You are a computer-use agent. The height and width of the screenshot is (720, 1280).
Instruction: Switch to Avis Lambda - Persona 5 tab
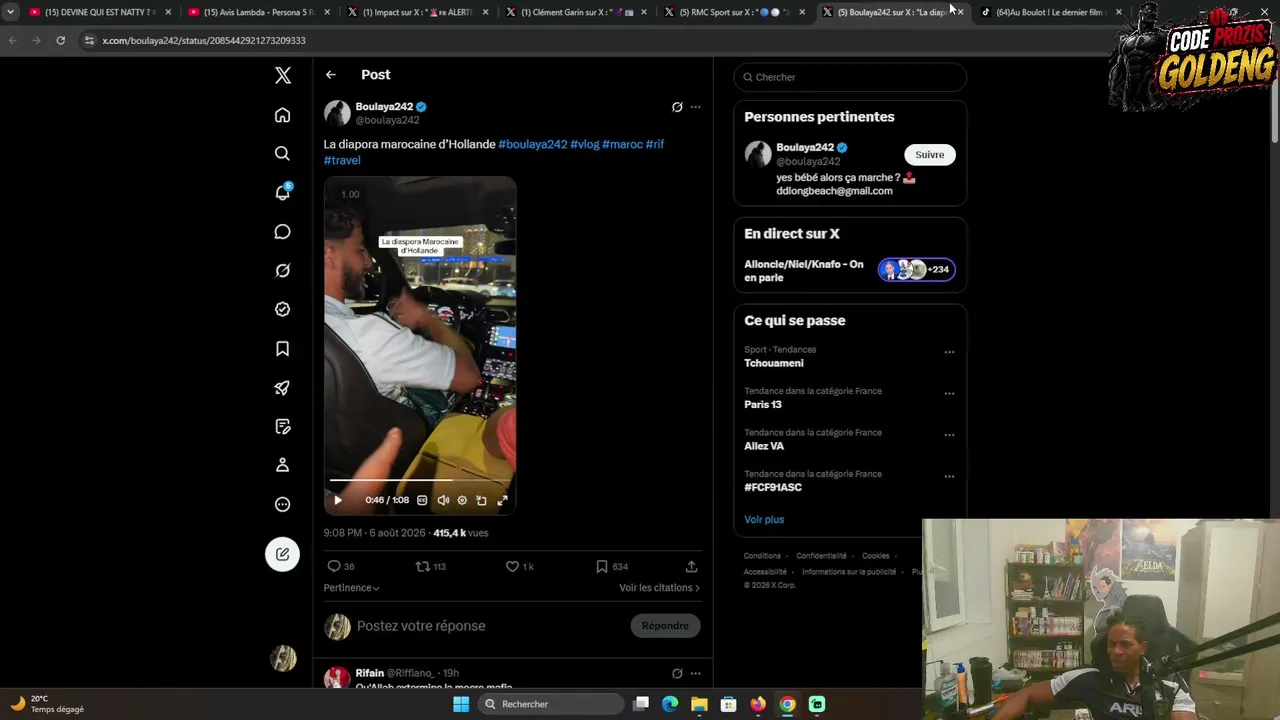[258, 12]
